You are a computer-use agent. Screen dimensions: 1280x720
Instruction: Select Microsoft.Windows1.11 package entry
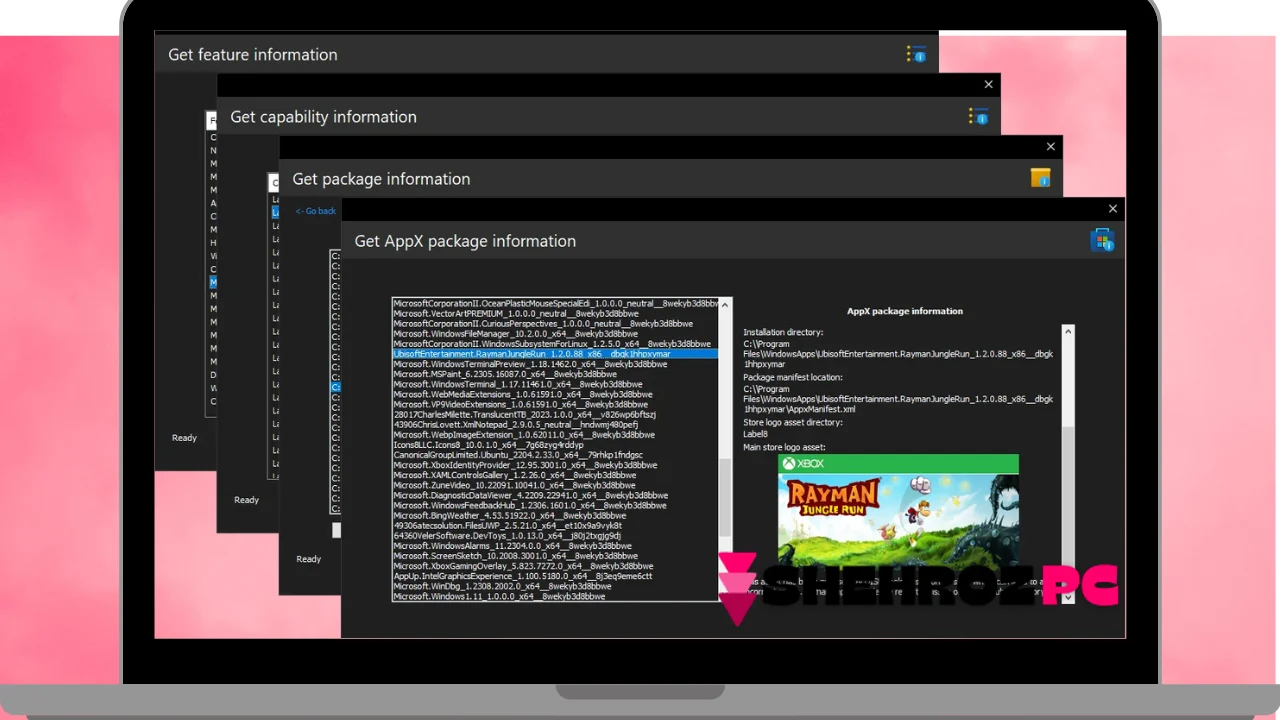555,596
